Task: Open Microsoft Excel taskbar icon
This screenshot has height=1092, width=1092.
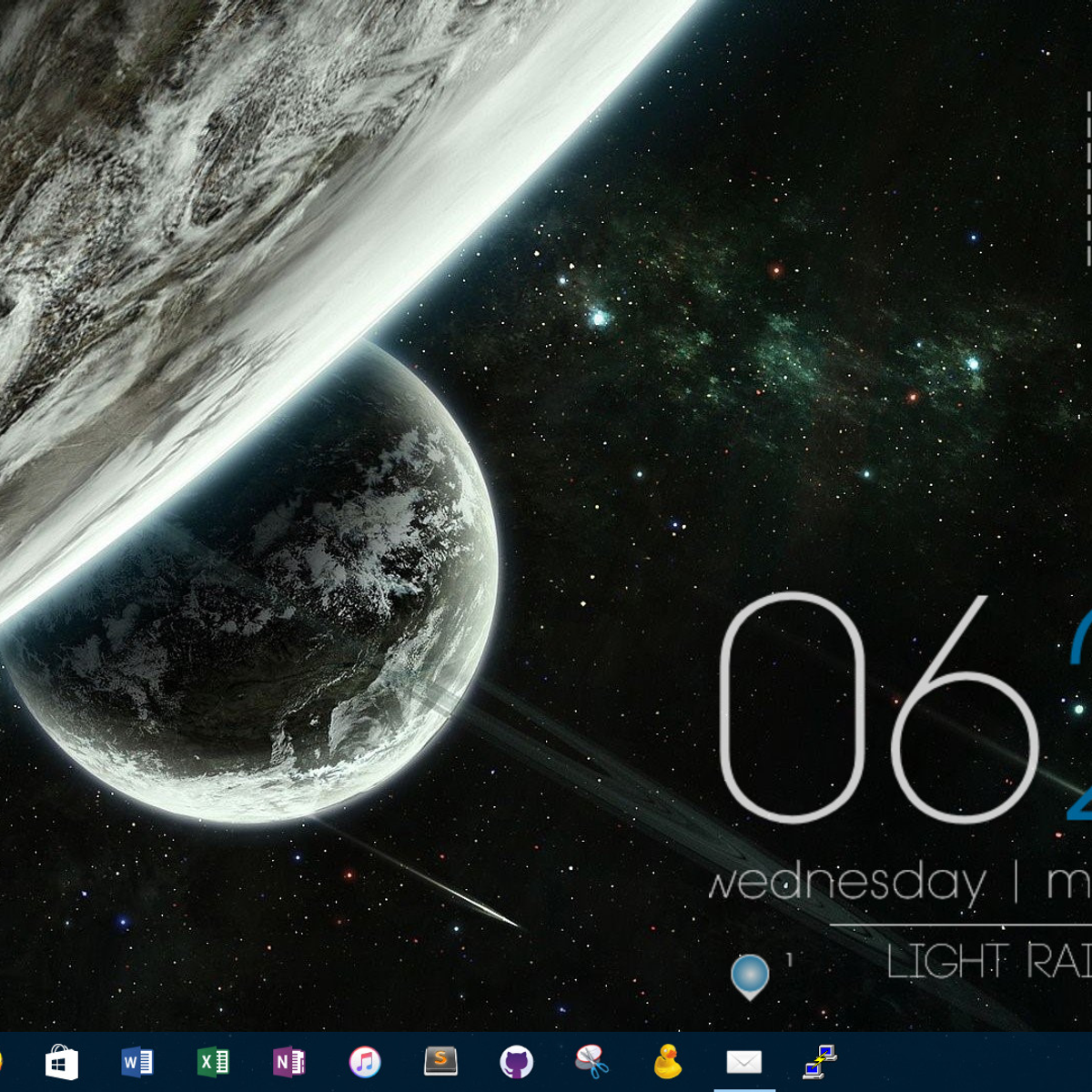Action: coord(213,1062)
